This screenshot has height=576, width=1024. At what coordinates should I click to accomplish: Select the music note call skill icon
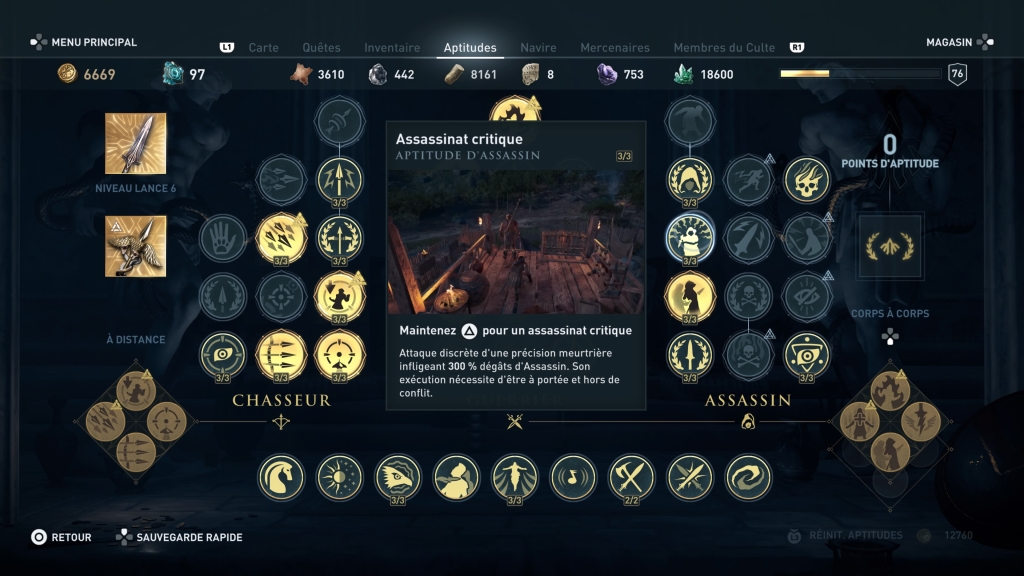coord(573,477)
